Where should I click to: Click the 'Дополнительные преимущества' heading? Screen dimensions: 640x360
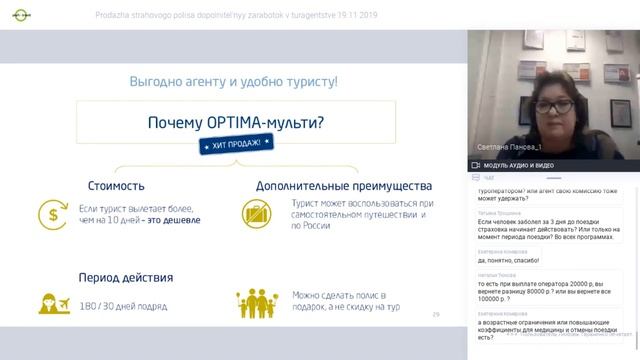344,186
